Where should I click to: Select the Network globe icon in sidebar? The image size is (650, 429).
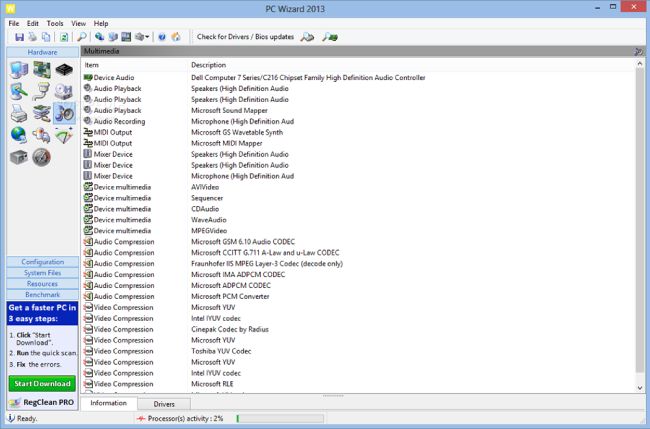[19, 135]
